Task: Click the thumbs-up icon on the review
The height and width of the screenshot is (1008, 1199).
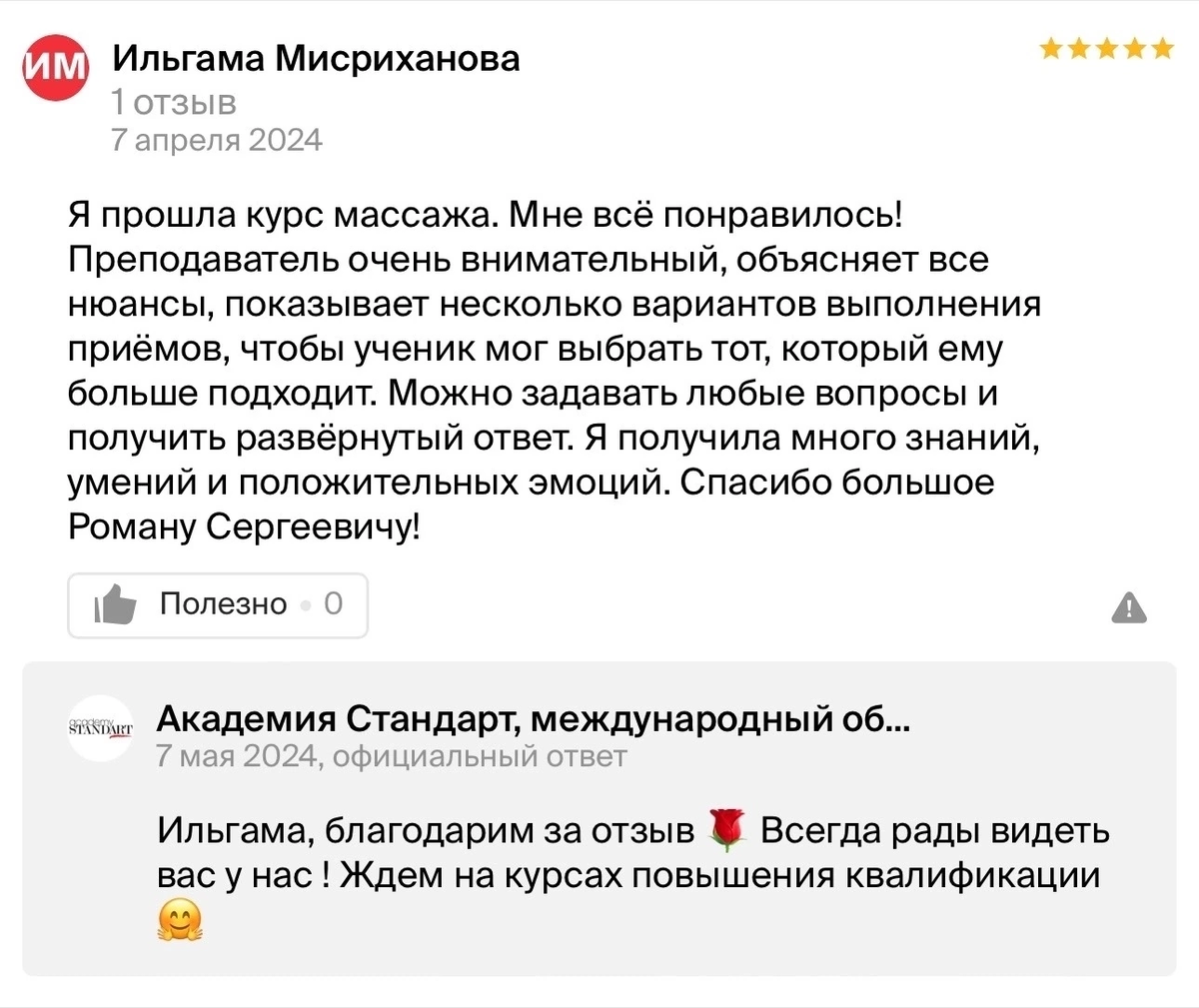Action: click(115, 604)
